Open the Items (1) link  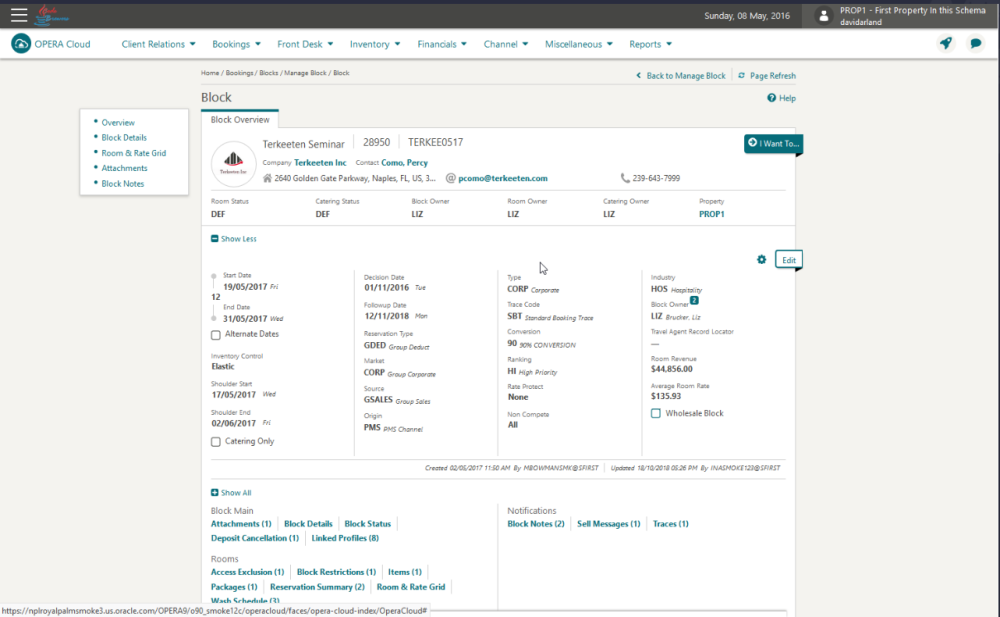[x=404, y=572]
